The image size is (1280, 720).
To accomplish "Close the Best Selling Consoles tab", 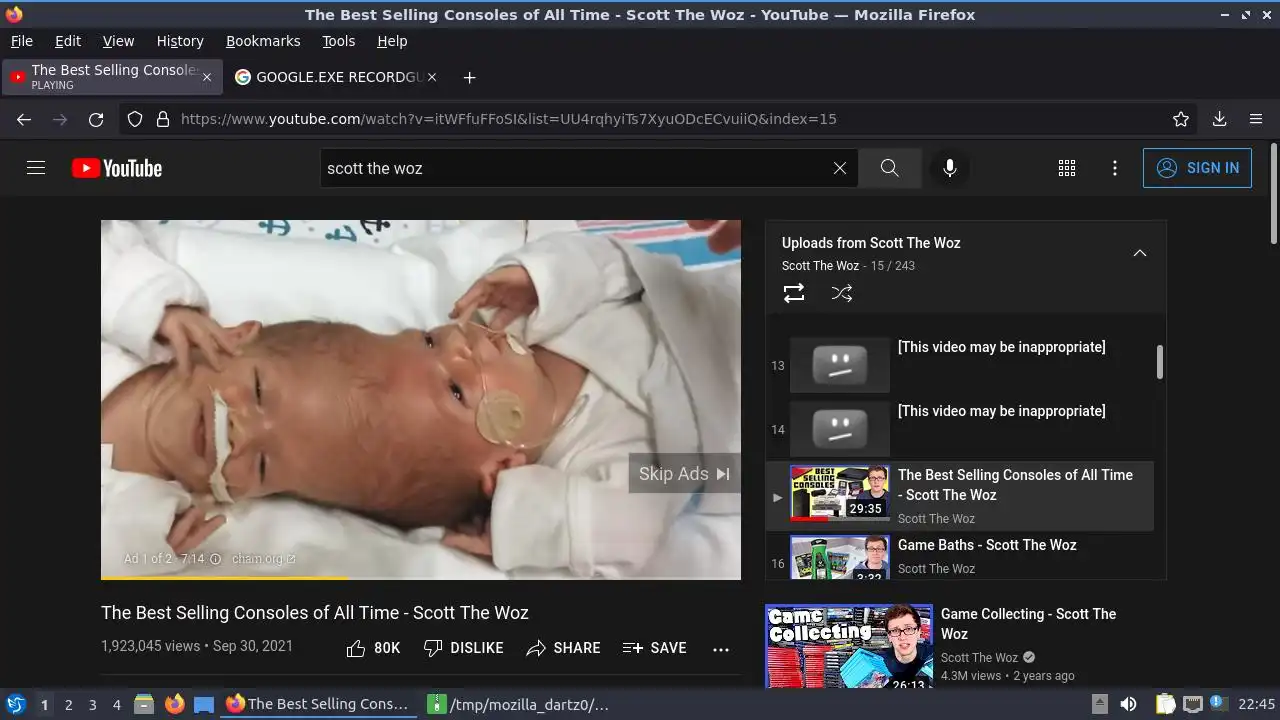I will point(207,77).
